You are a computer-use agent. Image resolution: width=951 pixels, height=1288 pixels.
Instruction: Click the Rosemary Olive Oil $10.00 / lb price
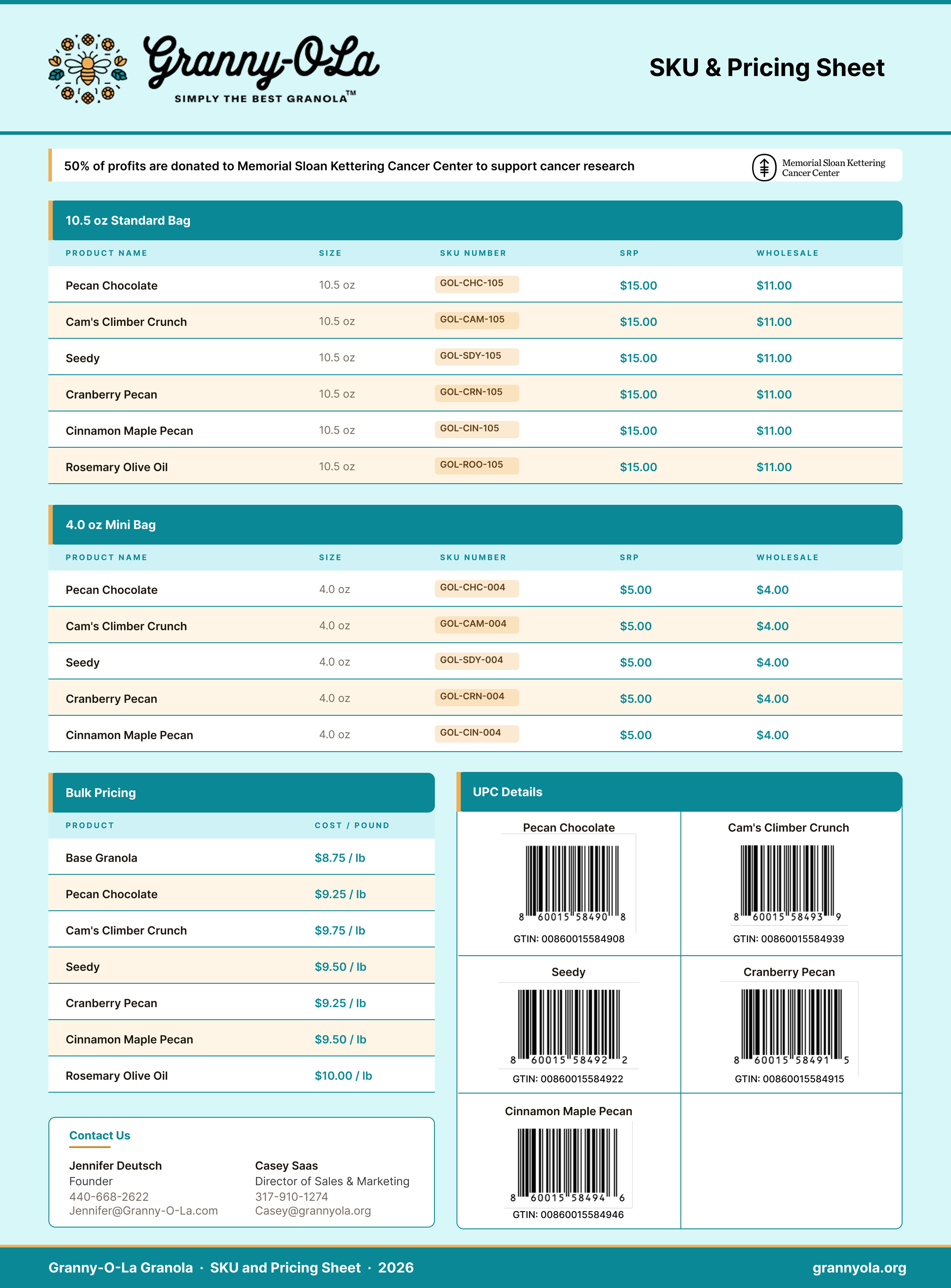pos(343,1076)
